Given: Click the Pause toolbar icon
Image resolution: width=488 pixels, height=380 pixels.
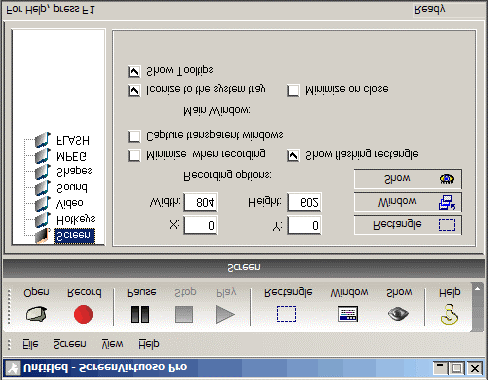Looking at the screenshot, I should coord(140,314).
